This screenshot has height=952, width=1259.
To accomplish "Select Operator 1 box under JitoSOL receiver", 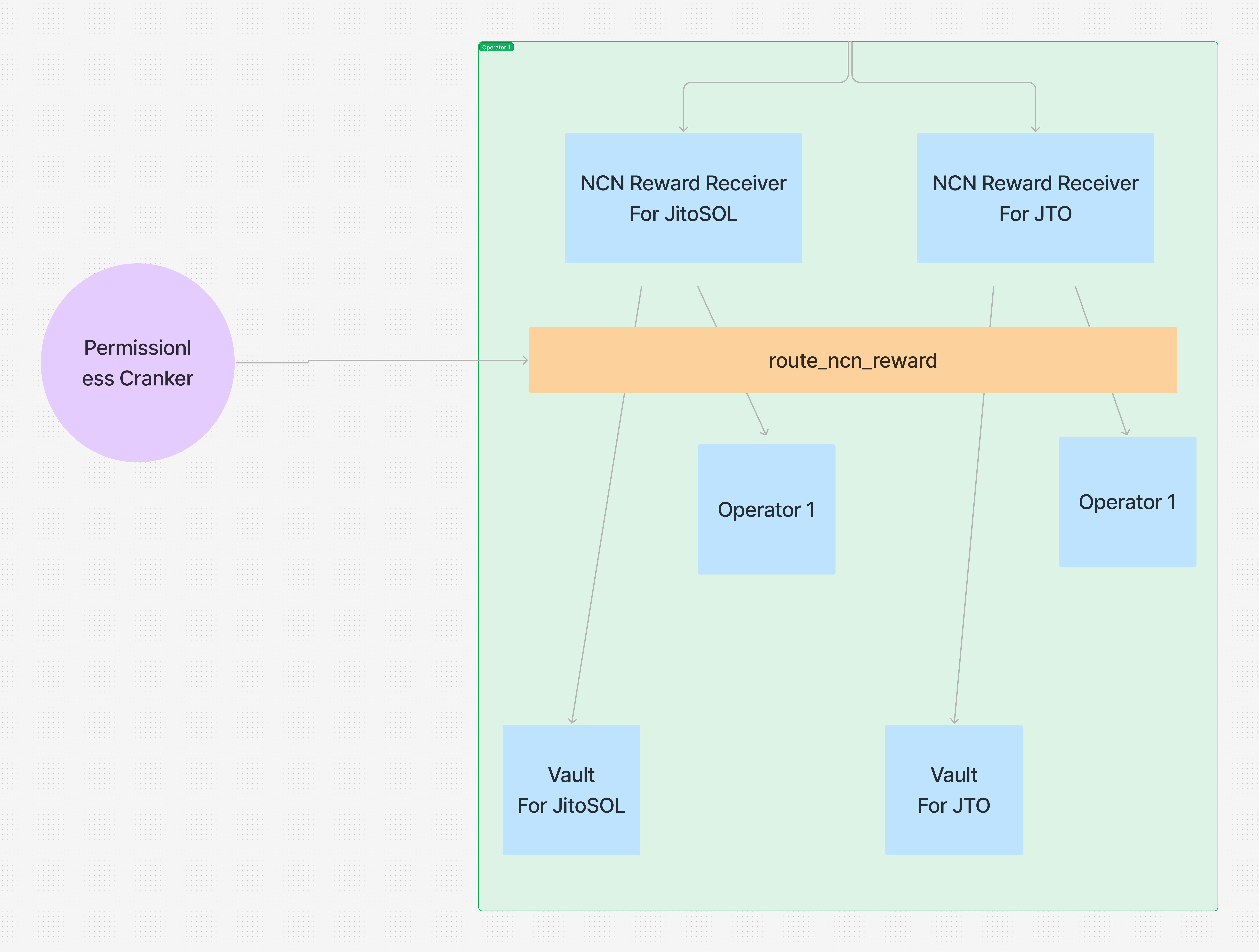I will coord(767,509).
